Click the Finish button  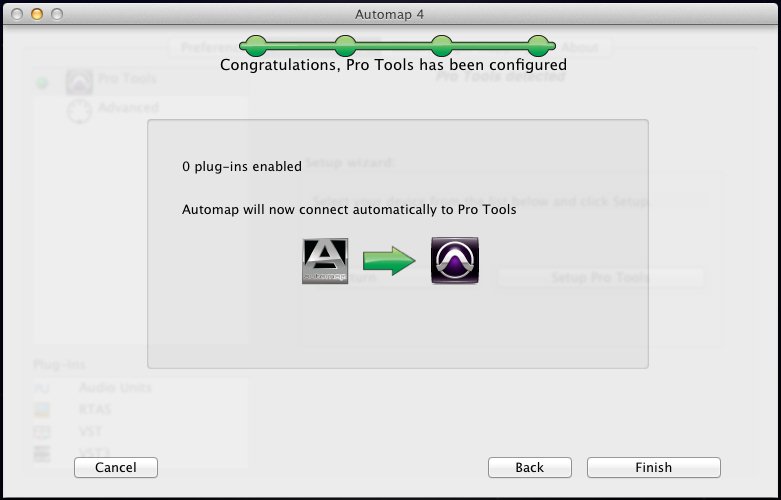click(653, 467)
